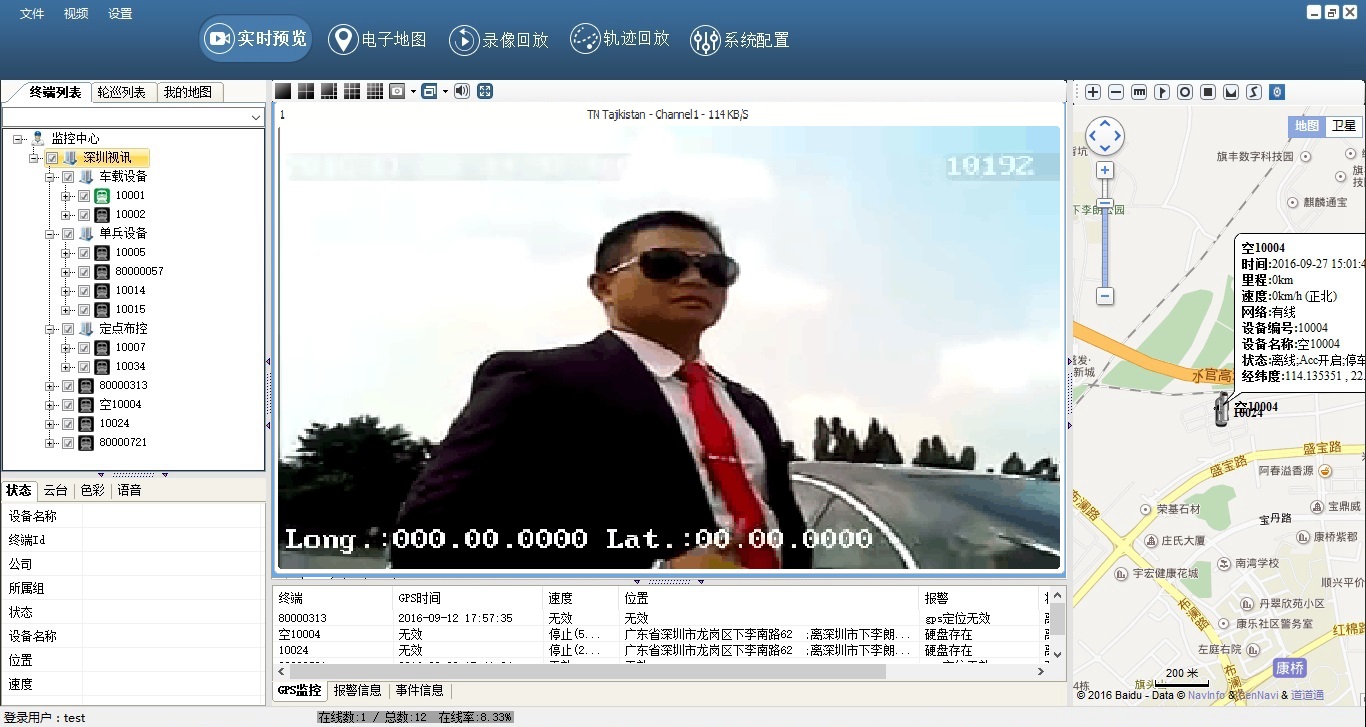Open the 电子地图 electronic map view
This screenshot has height=727, width=1366.
point(378,40)
